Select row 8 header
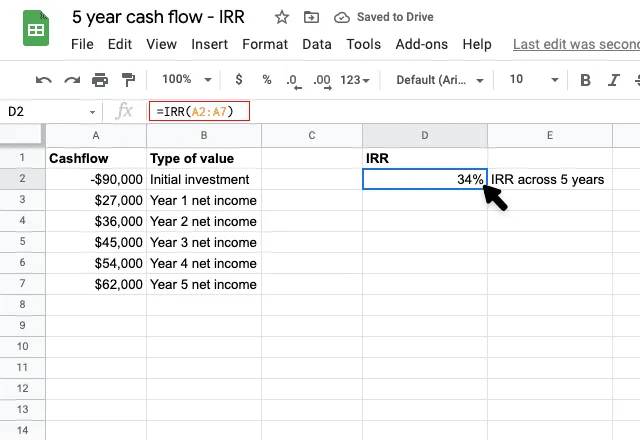640x440 pixels. pos(22,304)
